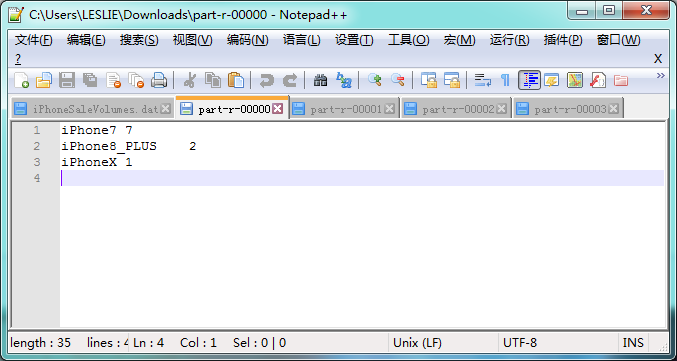
Task: Click the New file toolbar icon
Action: 21,80
